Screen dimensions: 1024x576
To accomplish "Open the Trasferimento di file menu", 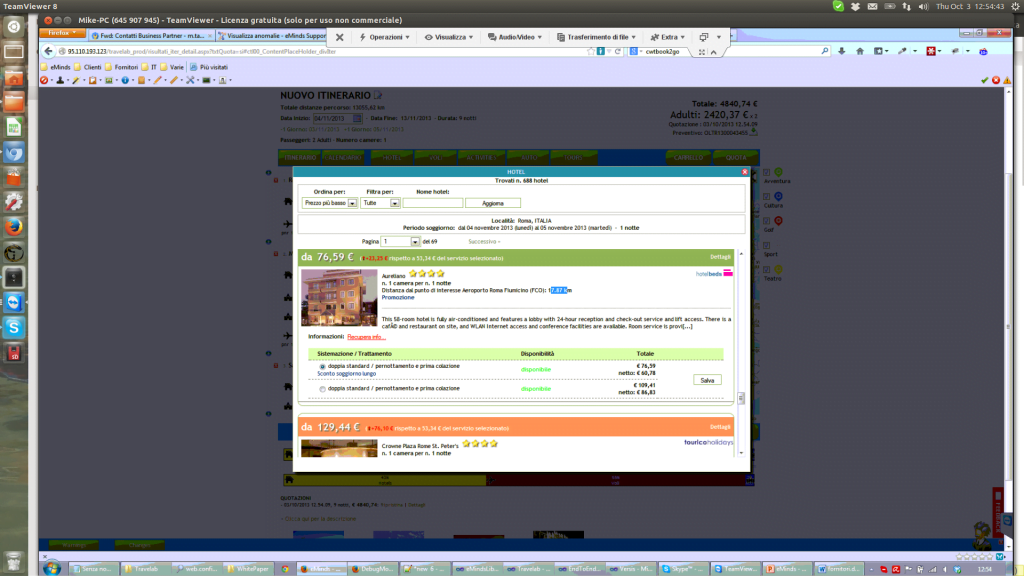I will pos(596,37).
